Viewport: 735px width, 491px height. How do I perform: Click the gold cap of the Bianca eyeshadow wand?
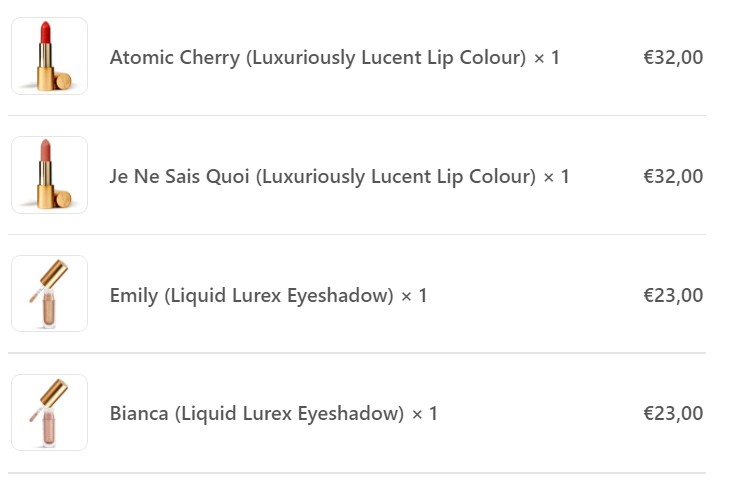pyautogui.click(x=54, y=393)
